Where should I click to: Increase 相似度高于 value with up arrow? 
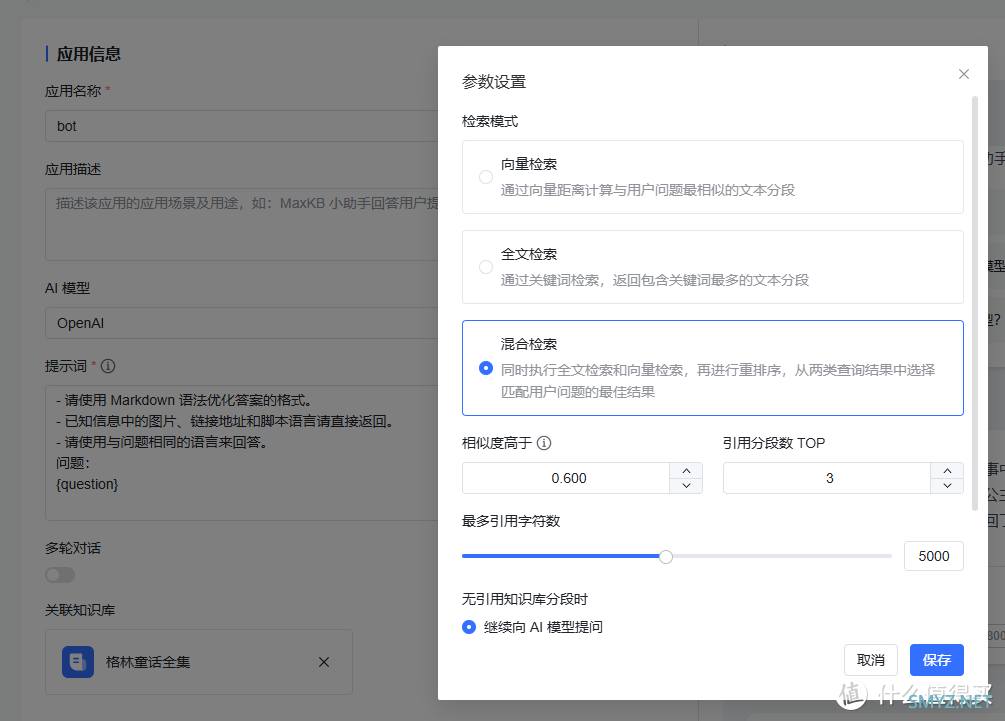686,470
